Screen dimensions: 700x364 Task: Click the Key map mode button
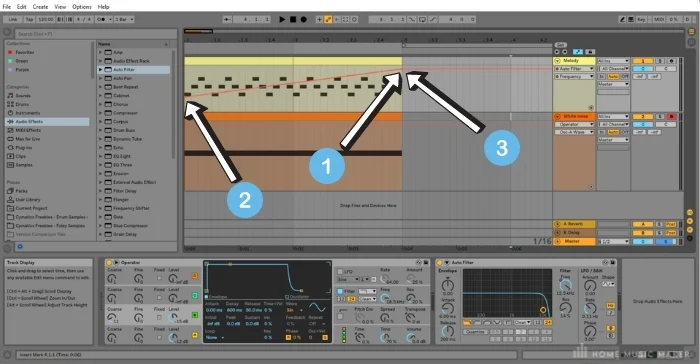(642, 19)
